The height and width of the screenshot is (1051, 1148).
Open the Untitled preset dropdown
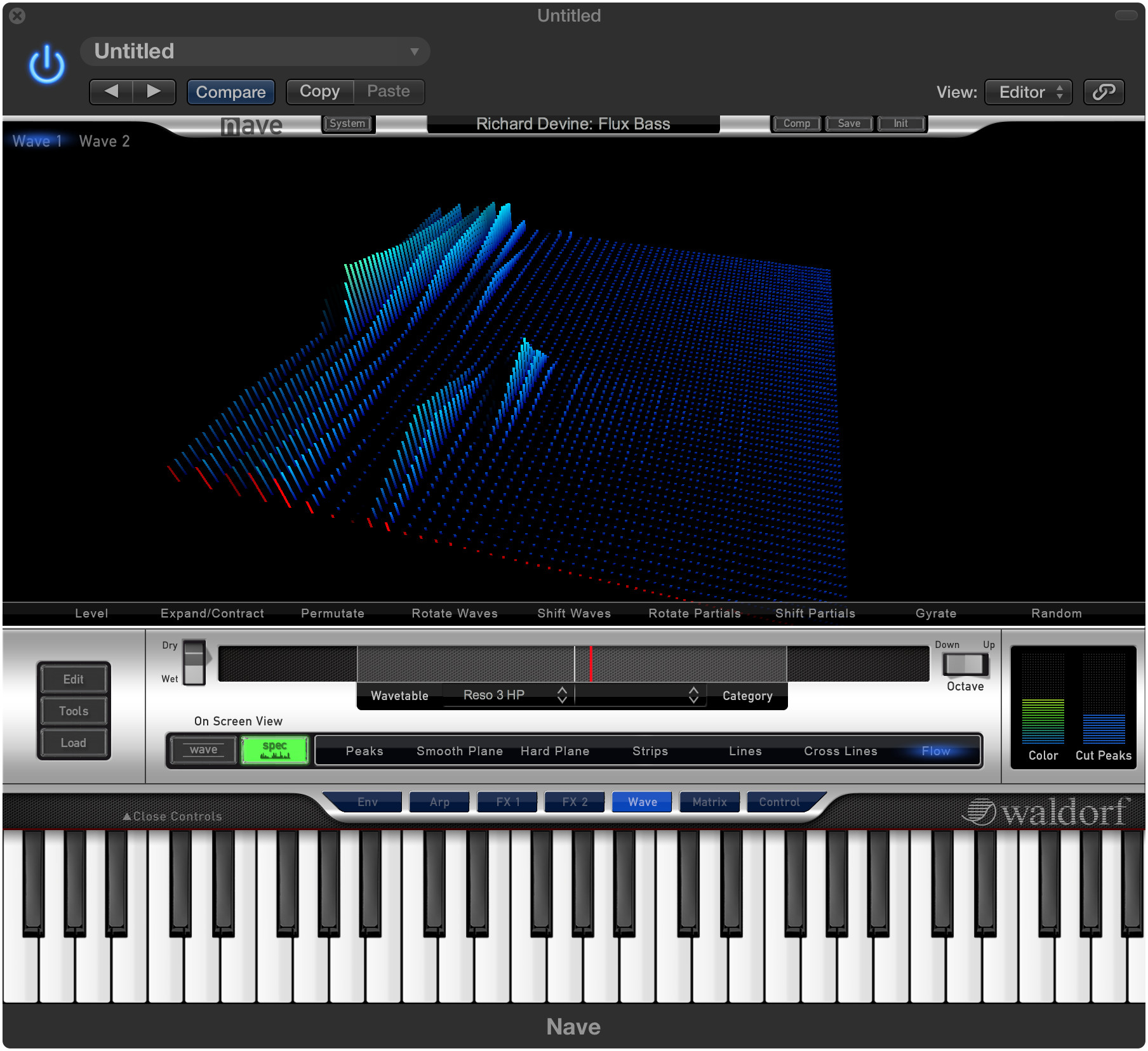pyautogui.click(x=255, y=51)
